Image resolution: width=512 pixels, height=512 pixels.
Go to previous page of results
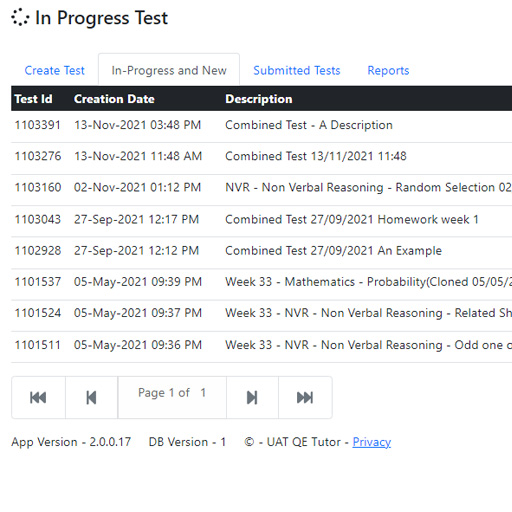pyautogui.click(x=91, y=397)
